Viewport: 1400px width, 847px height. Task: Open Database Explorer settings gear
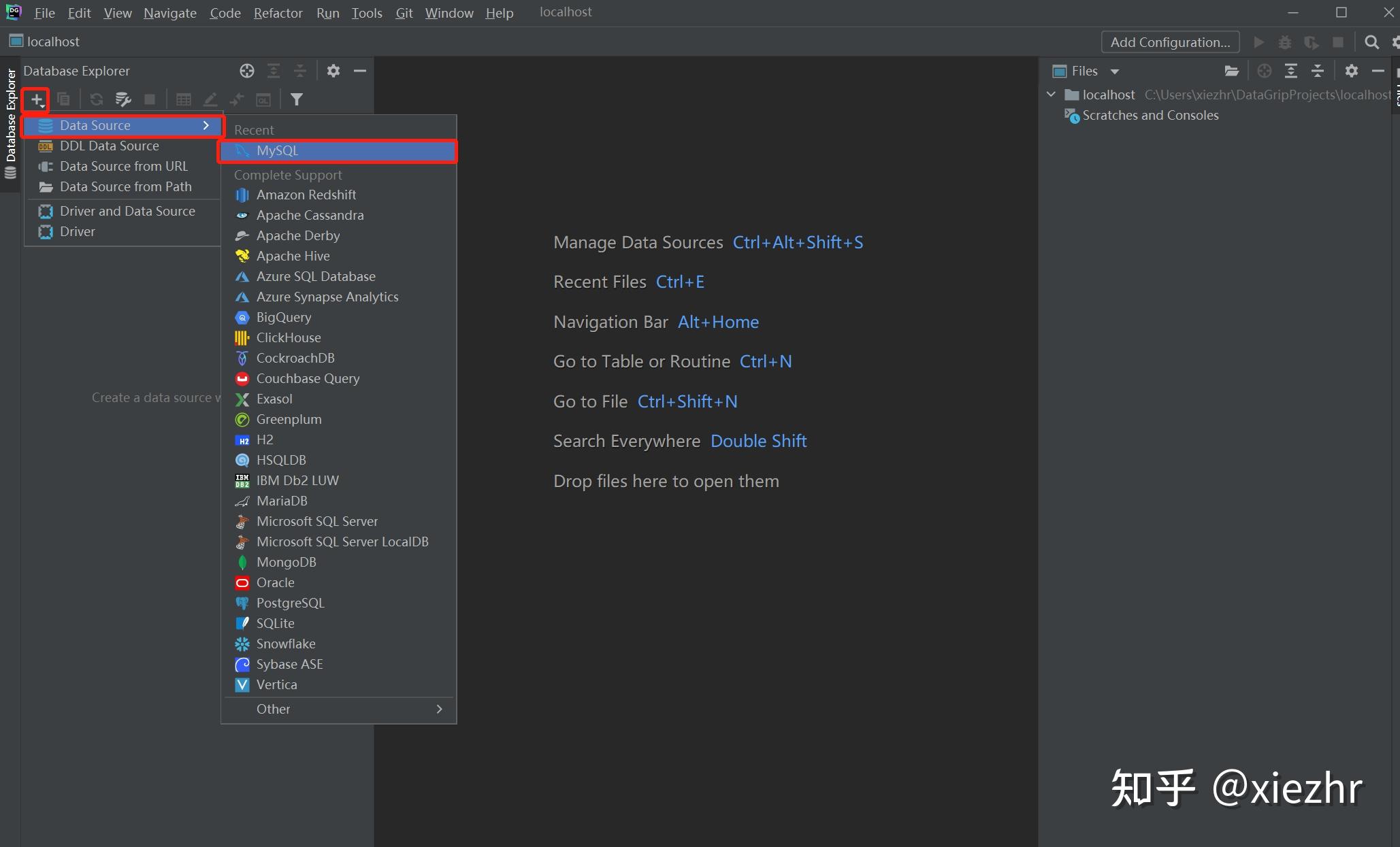tap(333, 71)
